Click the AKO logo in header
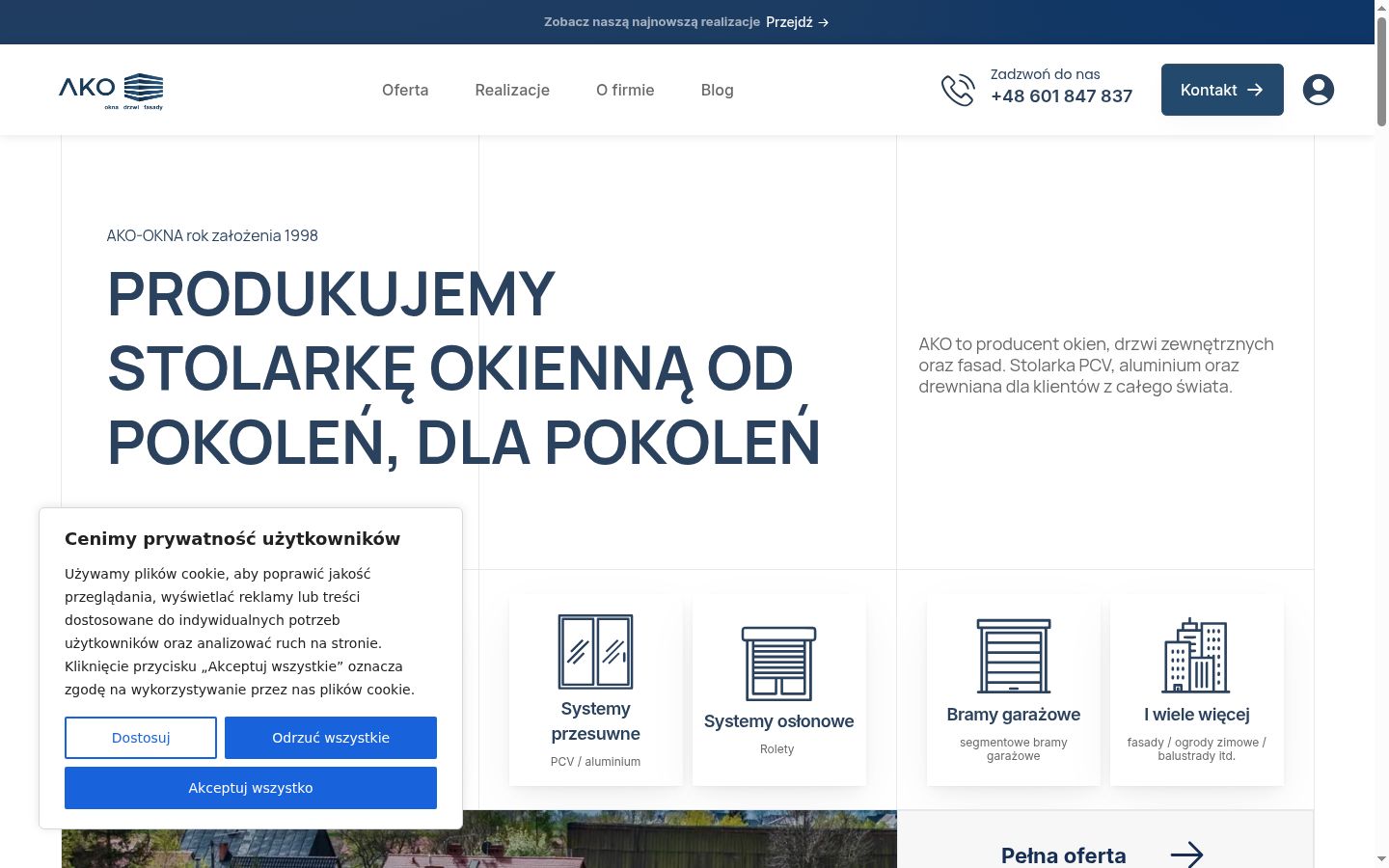Image resolution: width=1389 pixels, height=868 pixels. click(111, 91)
